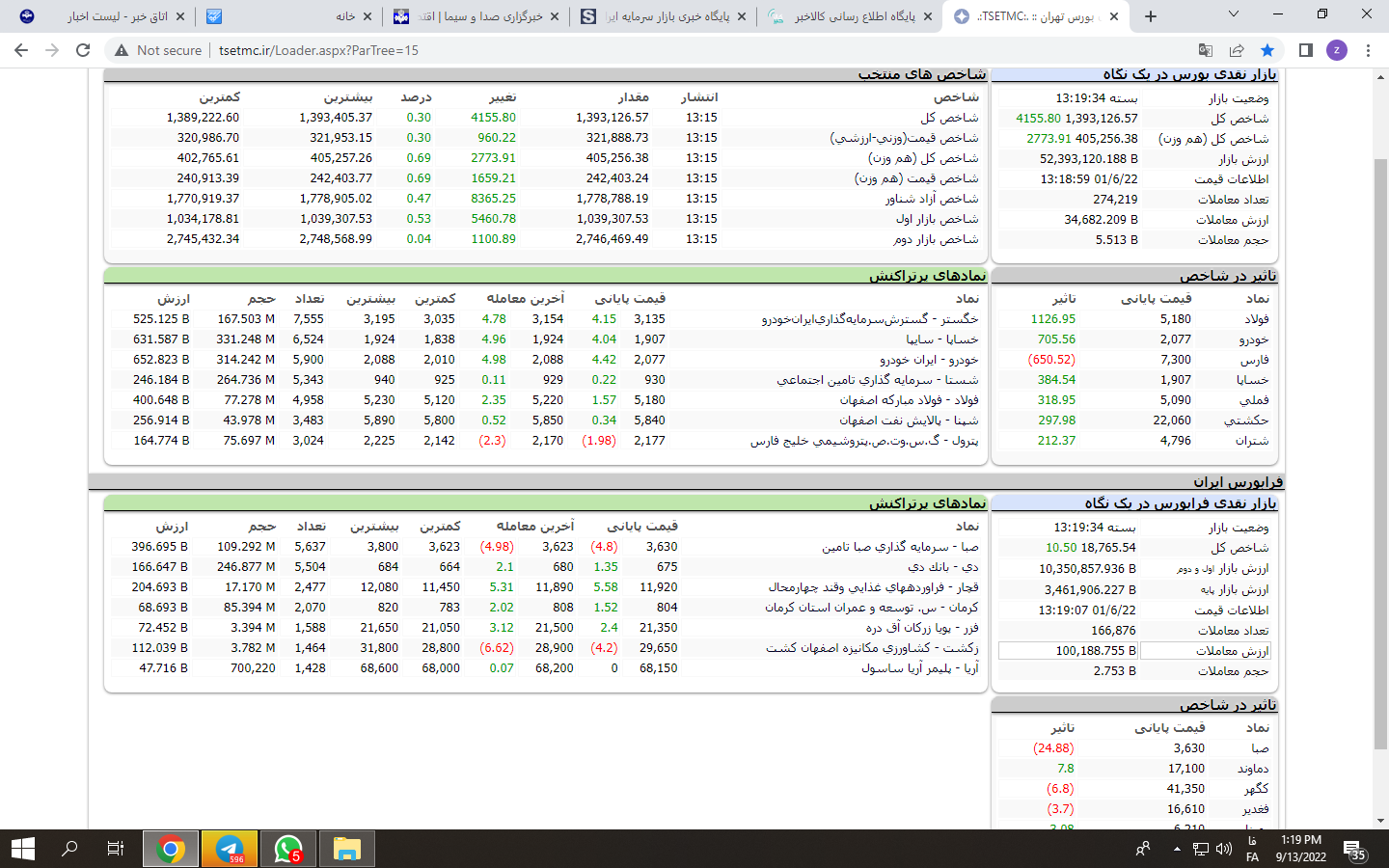View Not secure site information
The height and width of the screenshot is (868, 1389).
(x=158, y=50)
